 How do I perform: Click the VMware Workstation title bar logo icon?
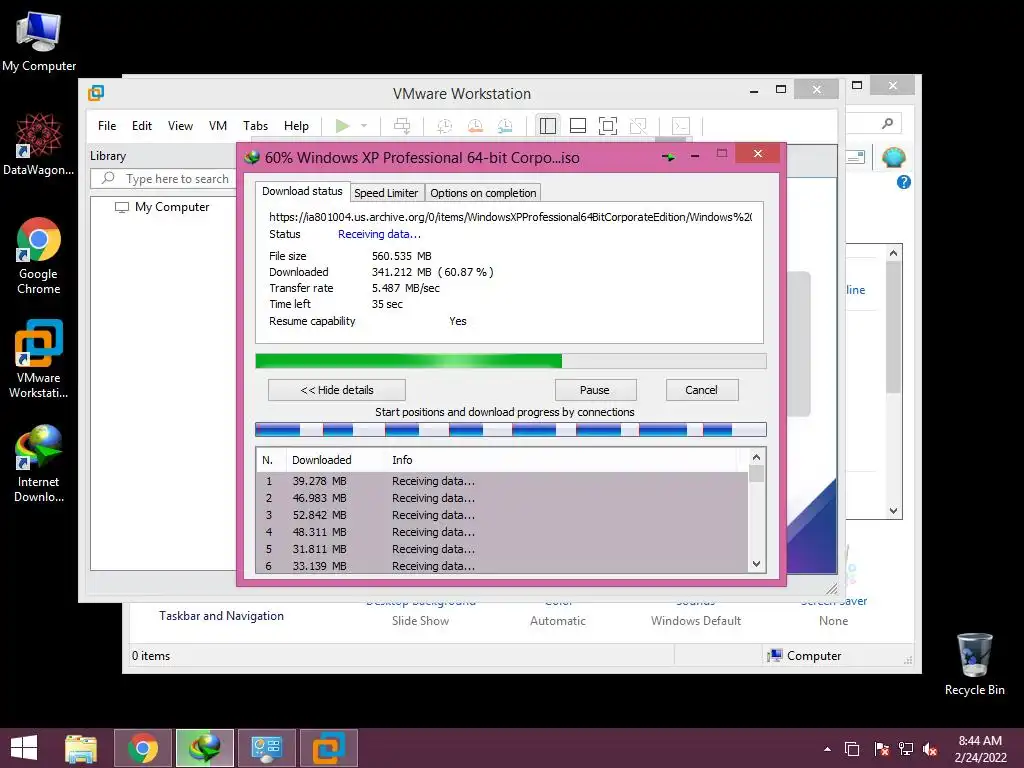[96, 93]
